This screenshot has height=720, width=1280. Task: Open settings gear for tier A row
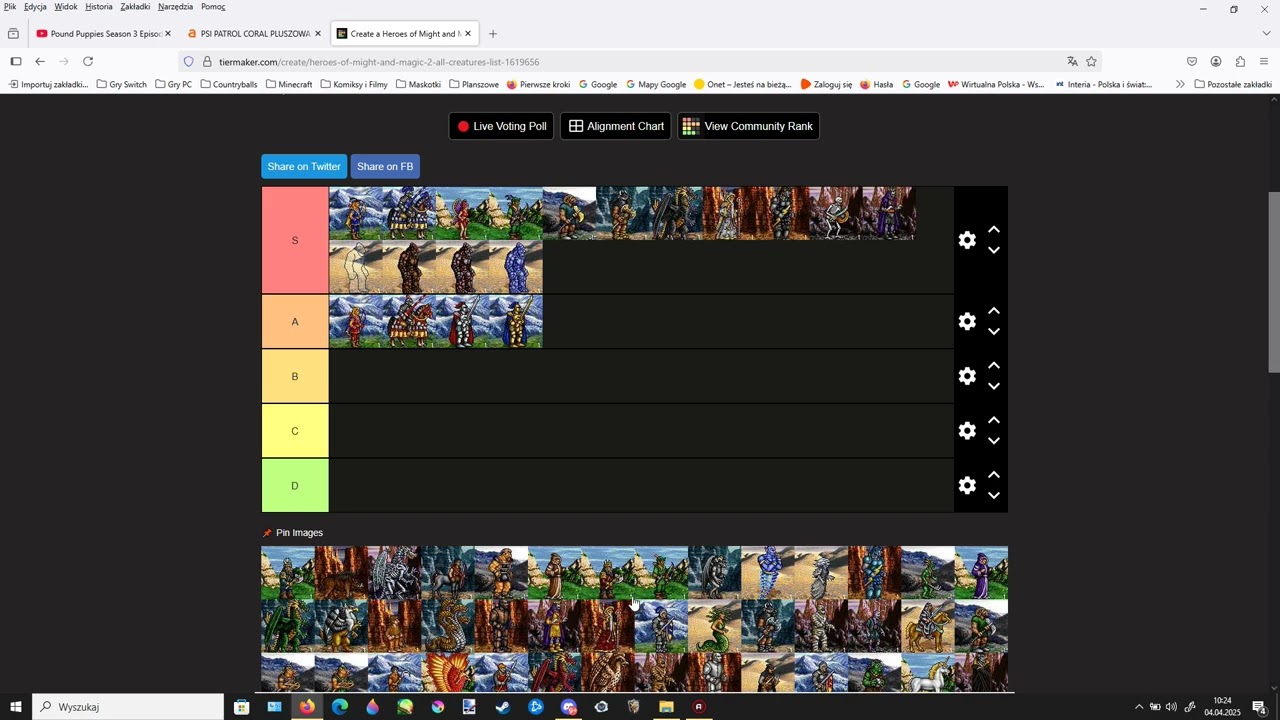(967, 322)
